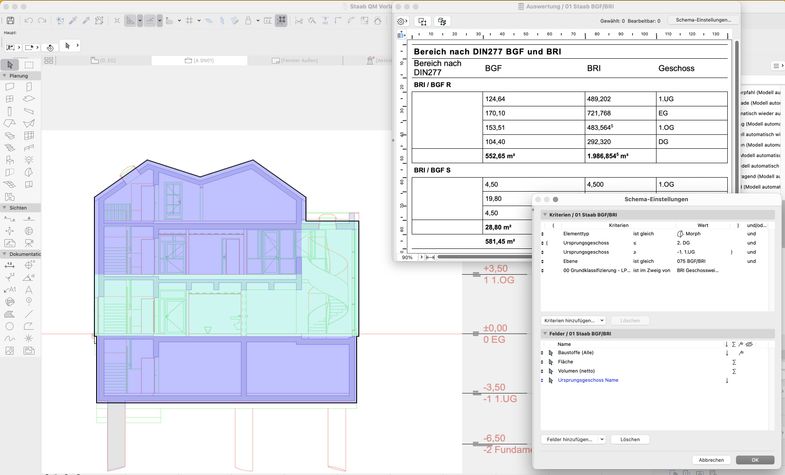Choose the pipette parameter pick-up tool
The width and height of the screenshot is (785, 475).
coord(72,20)
